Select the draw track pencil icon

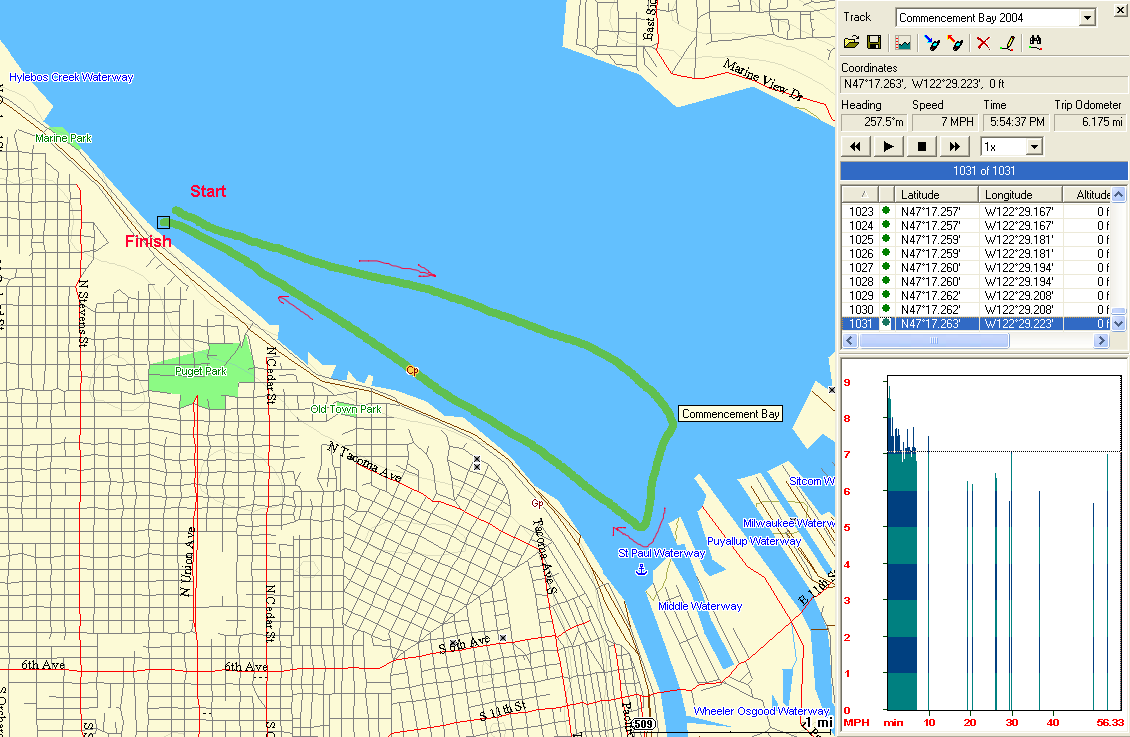pos(1008,43)
